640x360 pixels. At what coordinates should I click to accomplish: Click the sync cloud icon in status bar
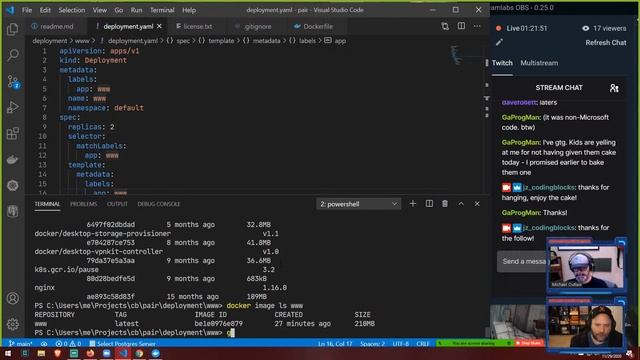click(44, 344)
